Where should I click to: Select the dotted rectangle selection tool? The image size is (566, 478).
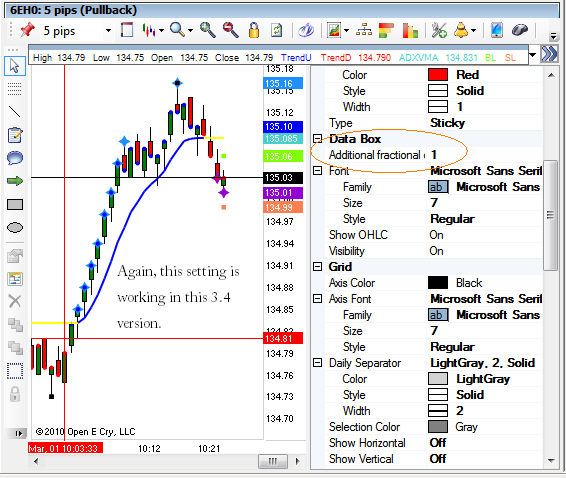tap(15, 371)
